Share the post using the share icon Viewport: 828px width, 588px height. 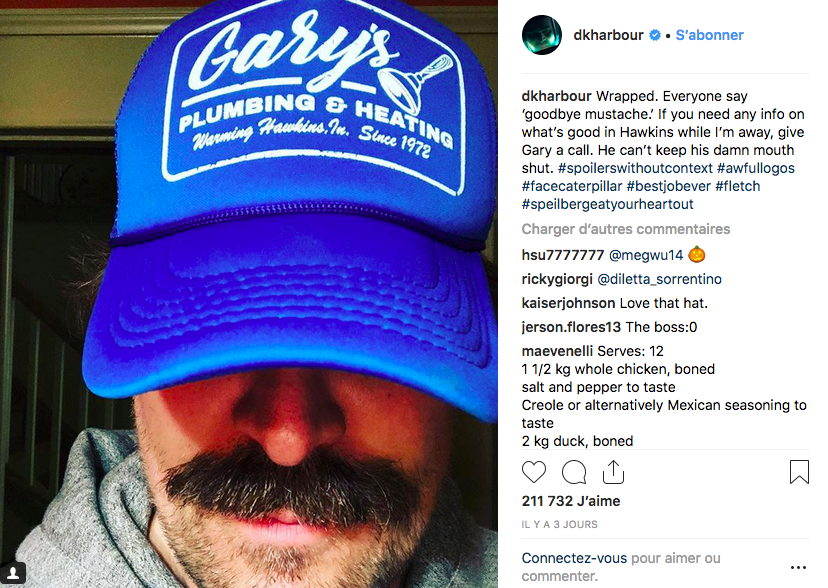pyautogui.click(x=613, y=471)
